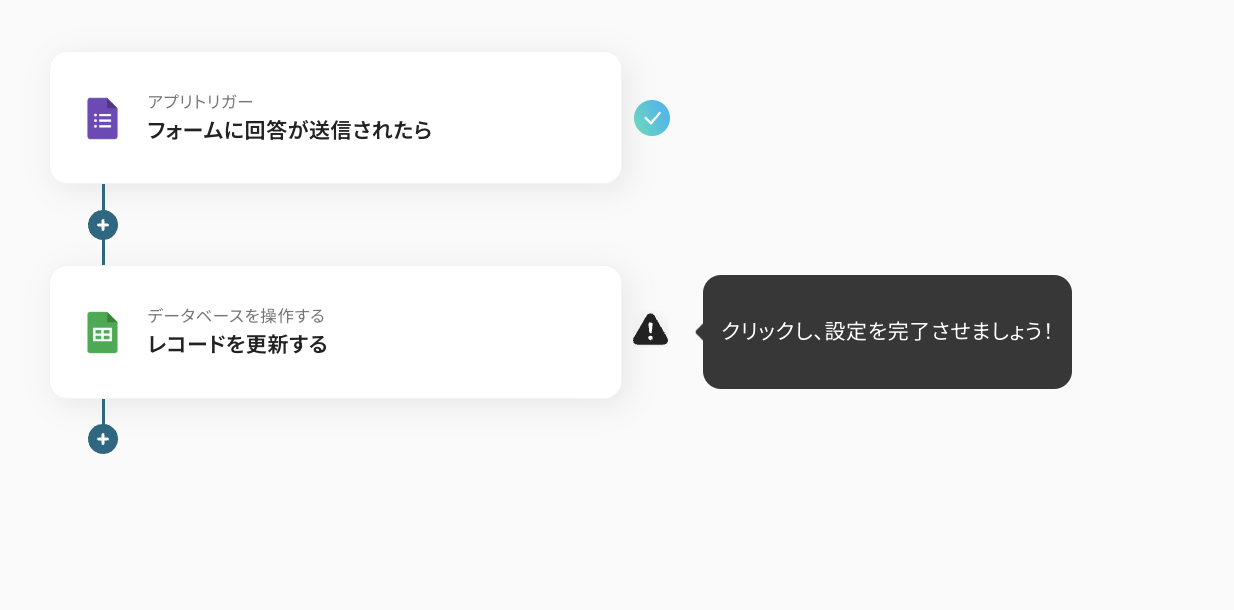Click the connector line below the trigger card
1234x610 pixels.
tap(103, 196)
